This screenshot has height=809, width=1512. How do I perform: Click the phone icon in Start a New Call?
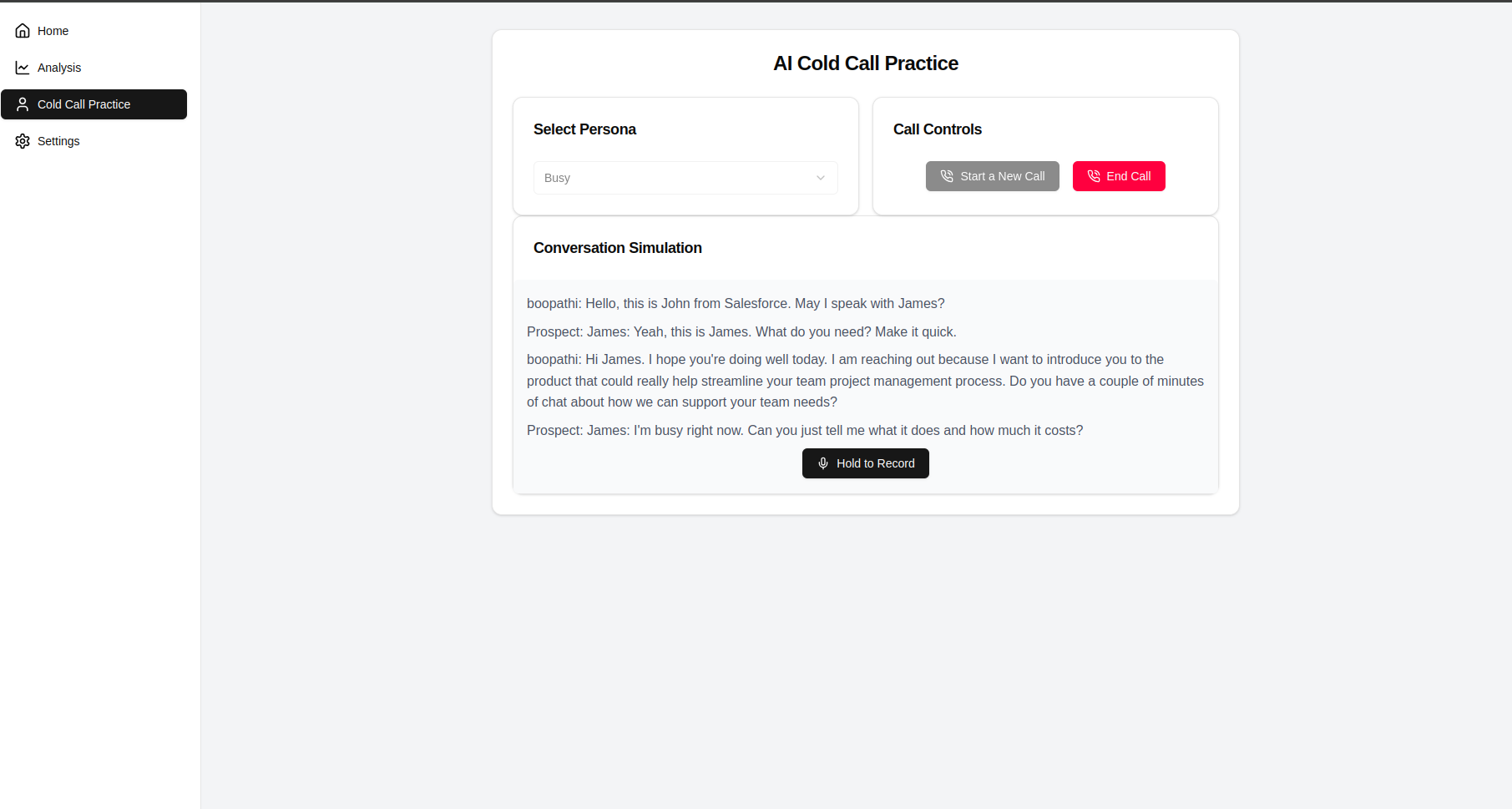pyautogui.click(x=947, y=176)
